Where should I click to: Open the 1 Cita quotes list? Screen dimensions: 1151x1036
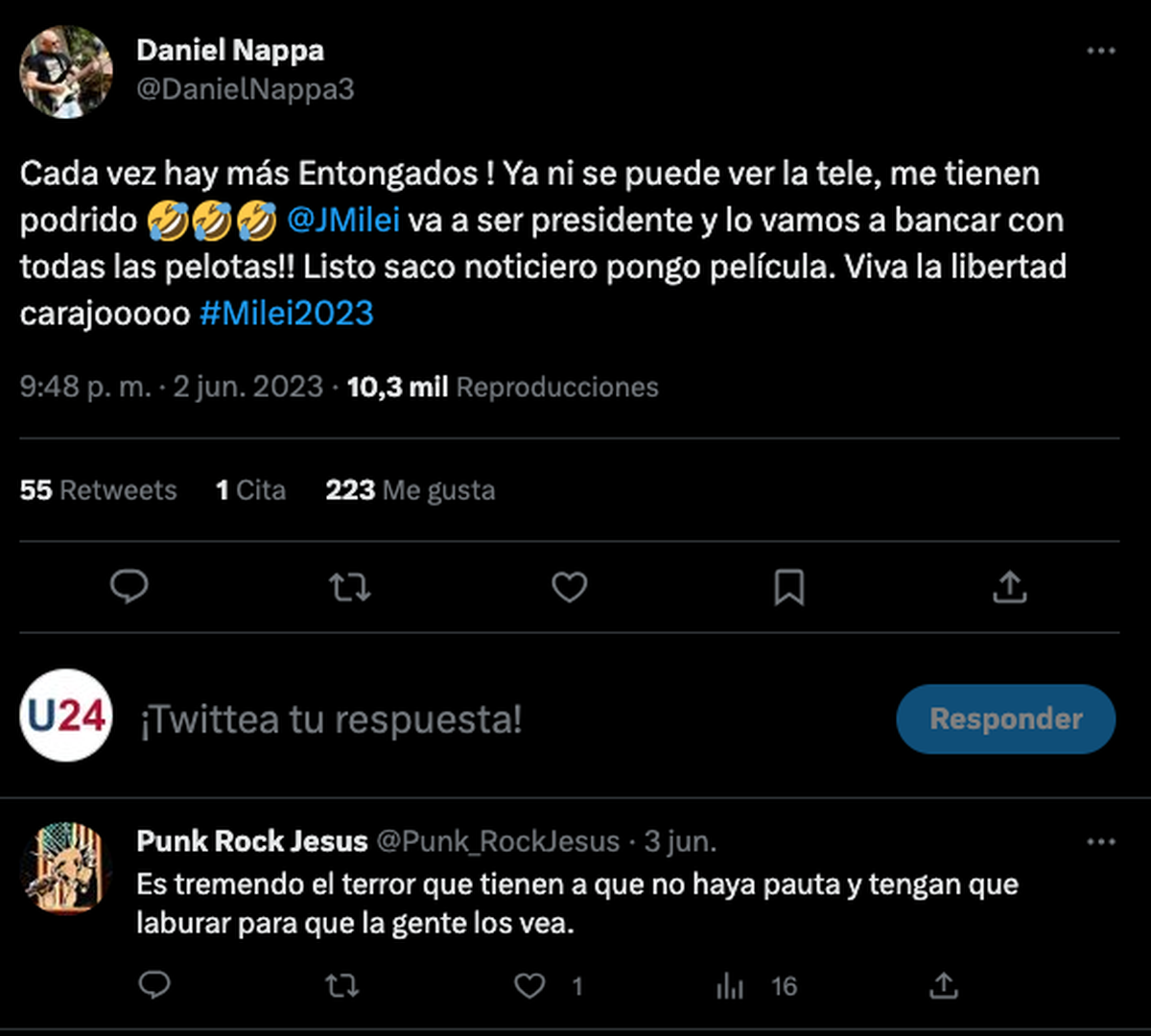(250, 490)
